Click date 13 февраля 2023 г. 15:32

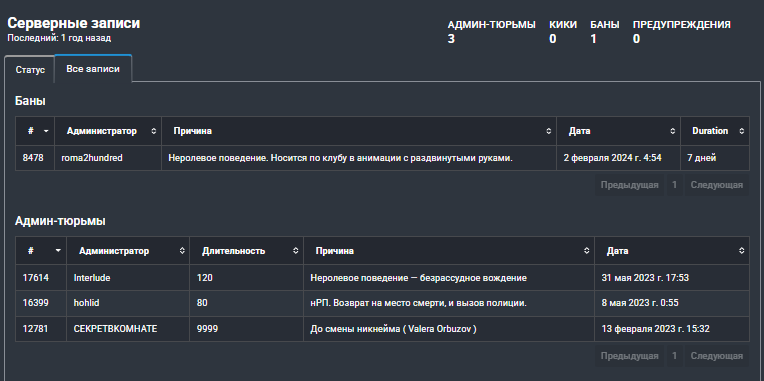pyautogui.click(x=655, y=329)
